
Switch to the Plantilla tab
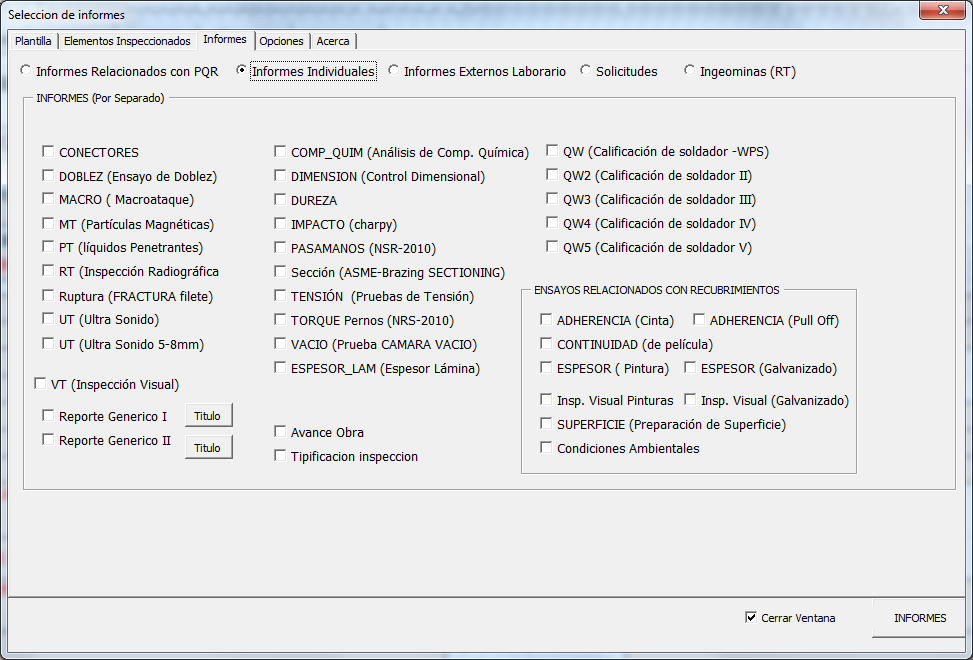coord(33,41)
